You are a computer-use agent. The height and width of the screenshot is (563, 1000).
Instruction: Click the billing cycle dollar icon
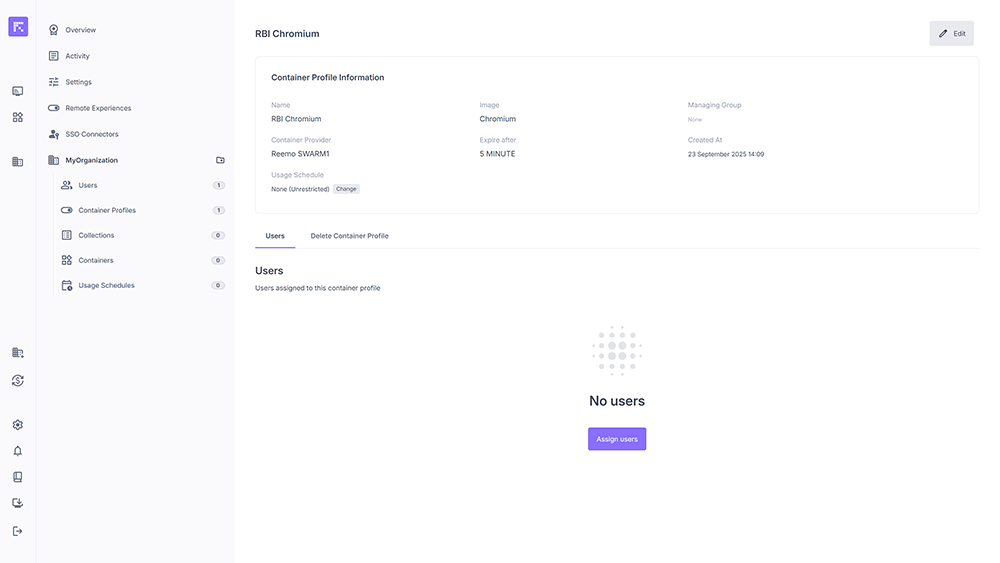[17, 380]
